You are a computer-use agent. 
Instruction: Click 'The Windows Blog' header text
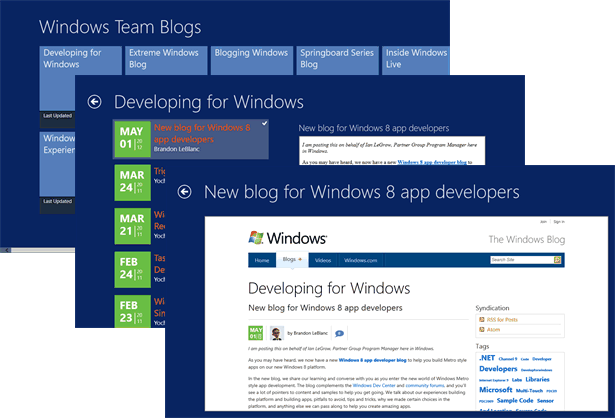[x=527, y=240]
